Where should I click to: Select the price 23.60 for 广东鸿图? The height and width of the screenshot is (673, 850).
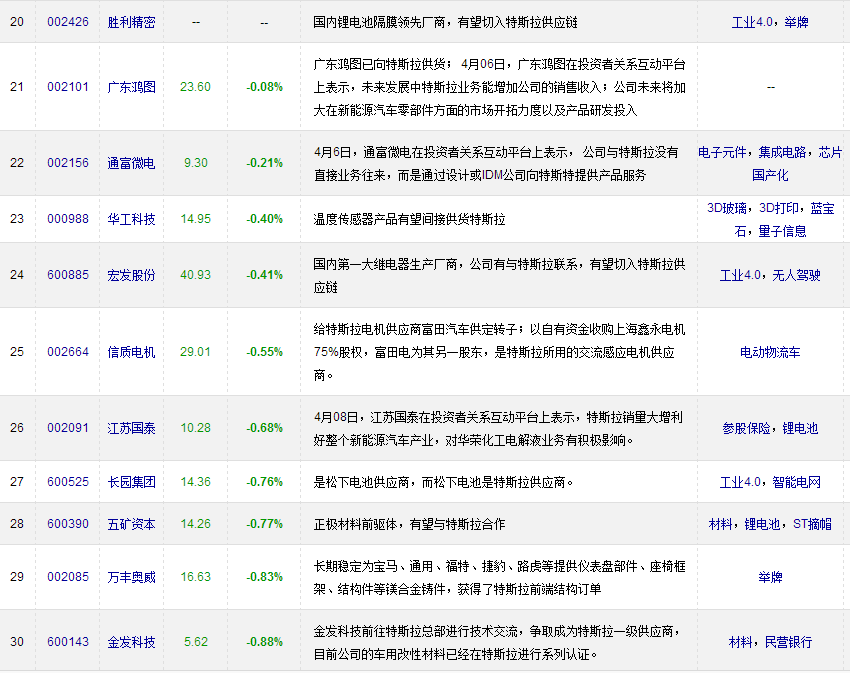(x=195, y=87)
